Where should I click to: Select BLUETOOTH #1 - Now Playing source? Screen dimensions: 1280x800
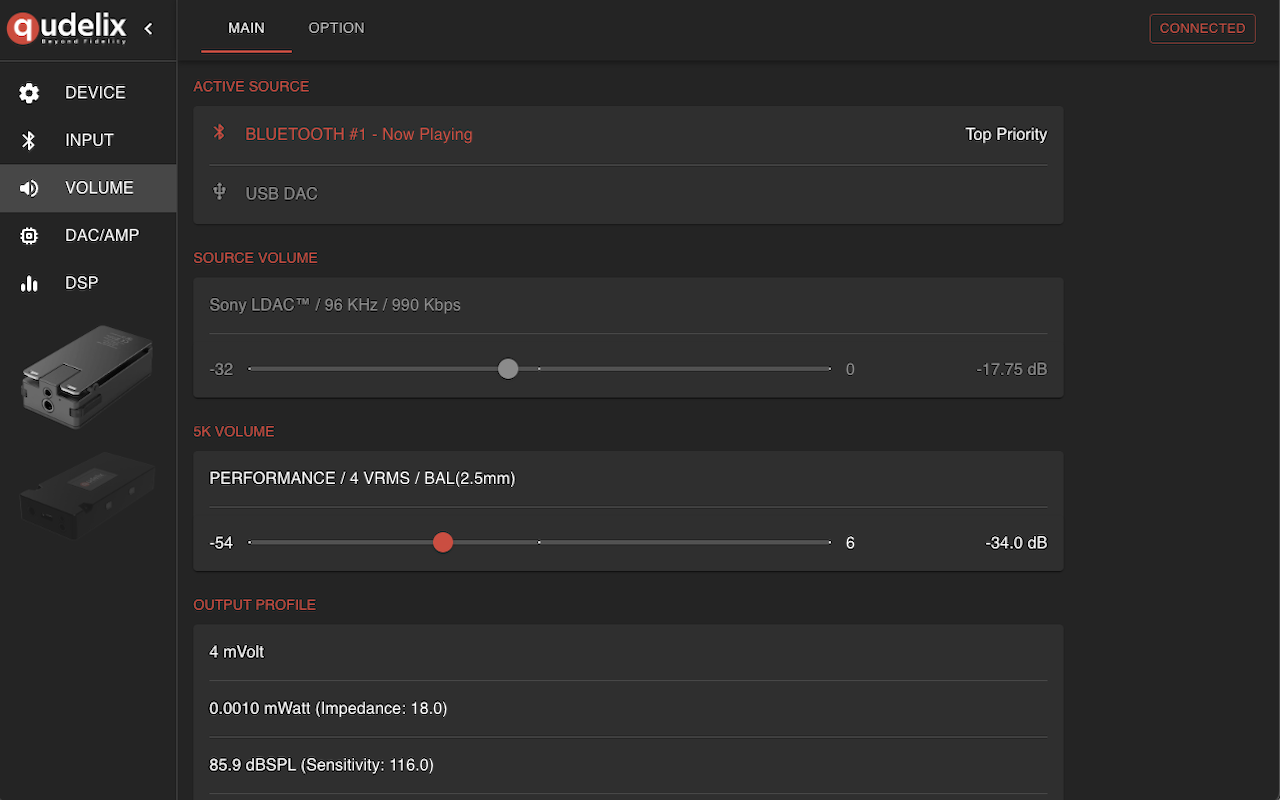point(359,134)
